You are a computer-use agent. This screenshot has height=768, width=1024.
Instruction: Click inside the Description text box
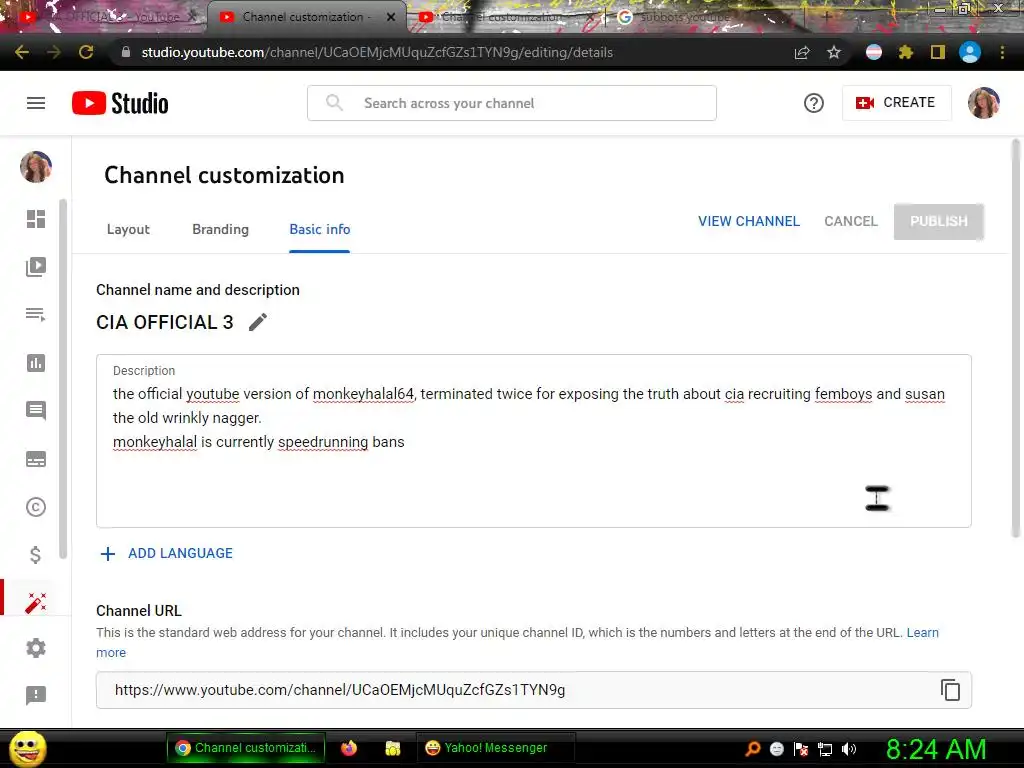[534, 441]
